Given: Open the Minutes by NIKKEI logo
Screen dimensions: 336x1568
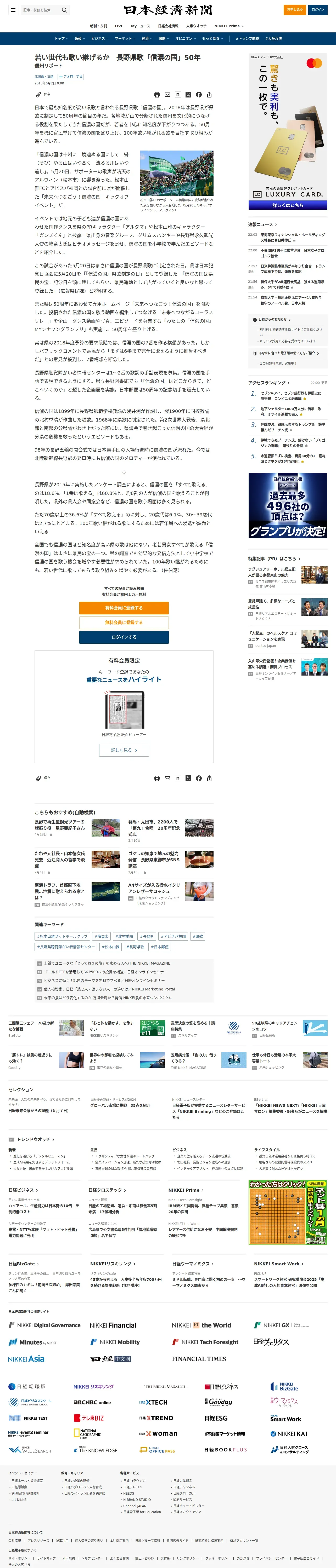Looking at the screenshot, I should tap(33, 1342).
